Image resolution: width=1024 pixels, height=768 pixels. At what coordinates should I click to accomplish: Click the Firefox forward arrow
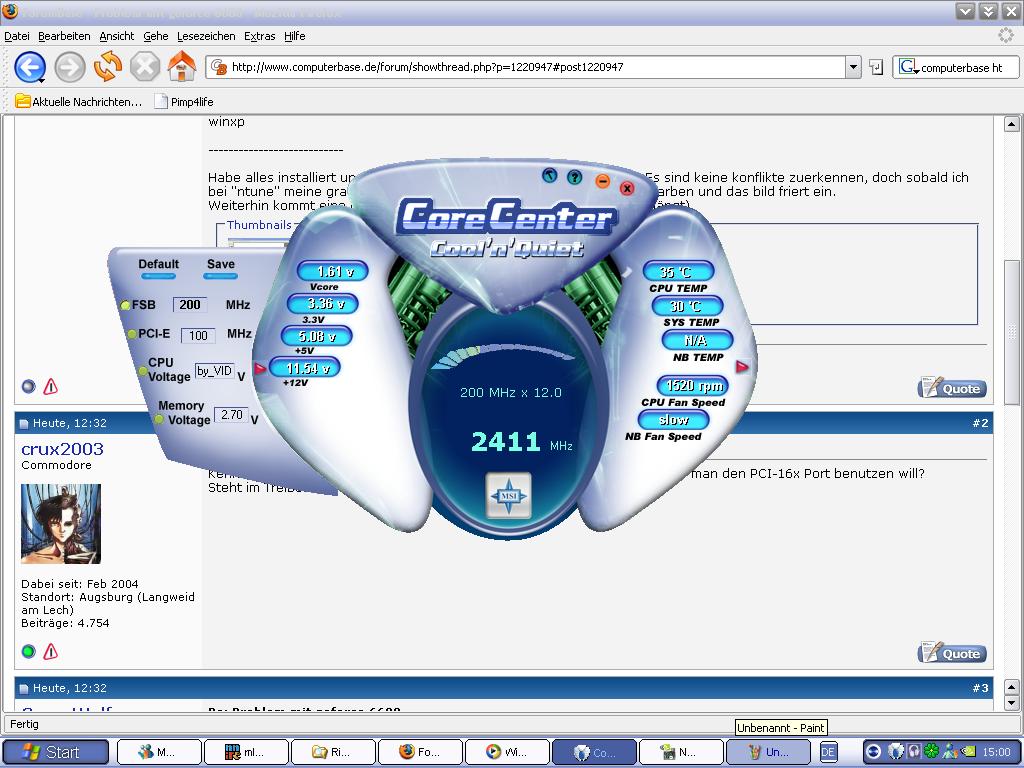point(69,67)
